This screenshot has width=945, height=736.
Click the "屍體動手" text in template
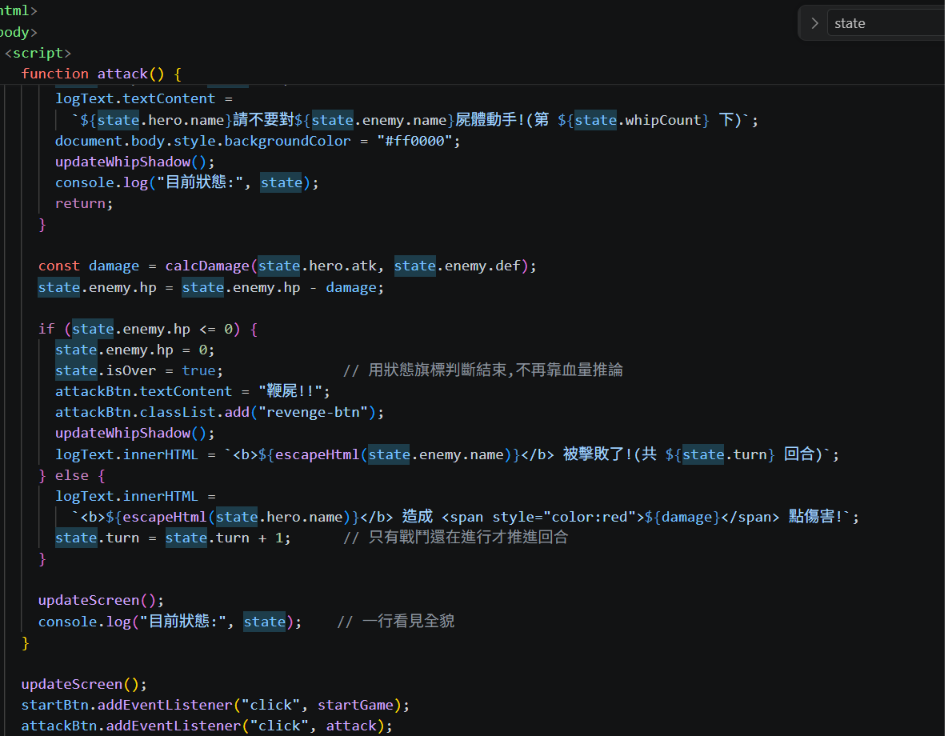coord(486,120)
